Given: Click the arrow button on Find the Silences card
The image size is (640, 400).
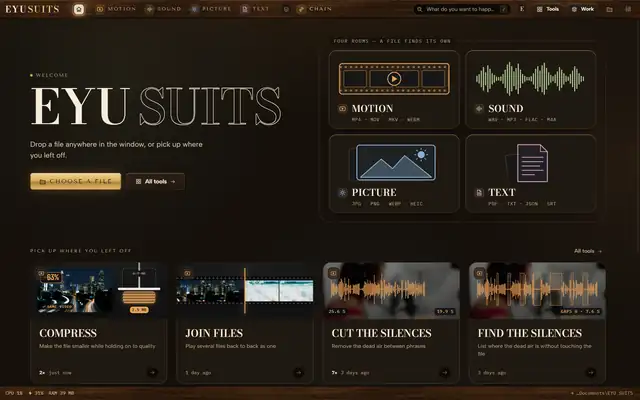Looking at the screenshot, I should [591, 372].
